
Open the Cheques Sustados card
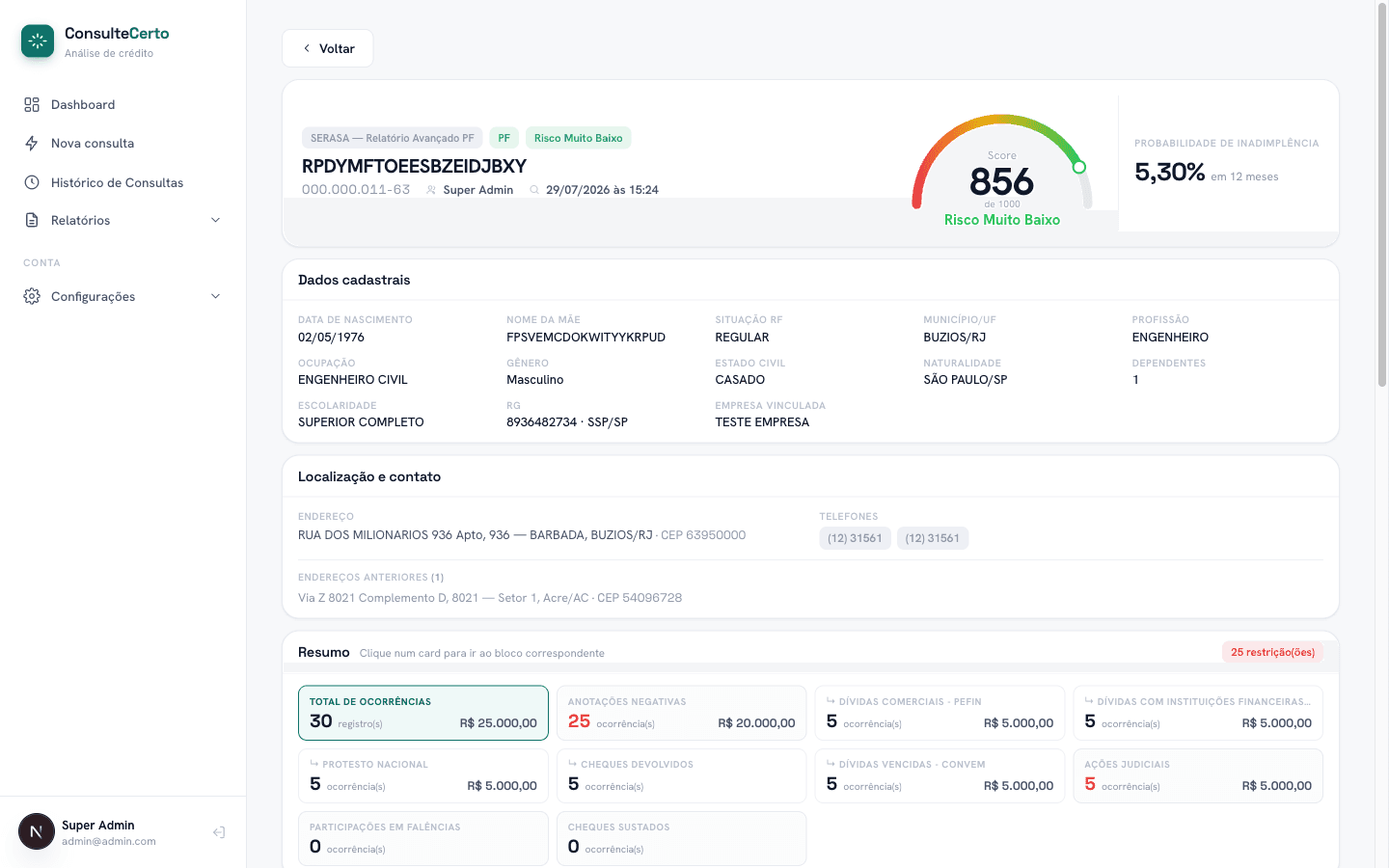point(681,838)
